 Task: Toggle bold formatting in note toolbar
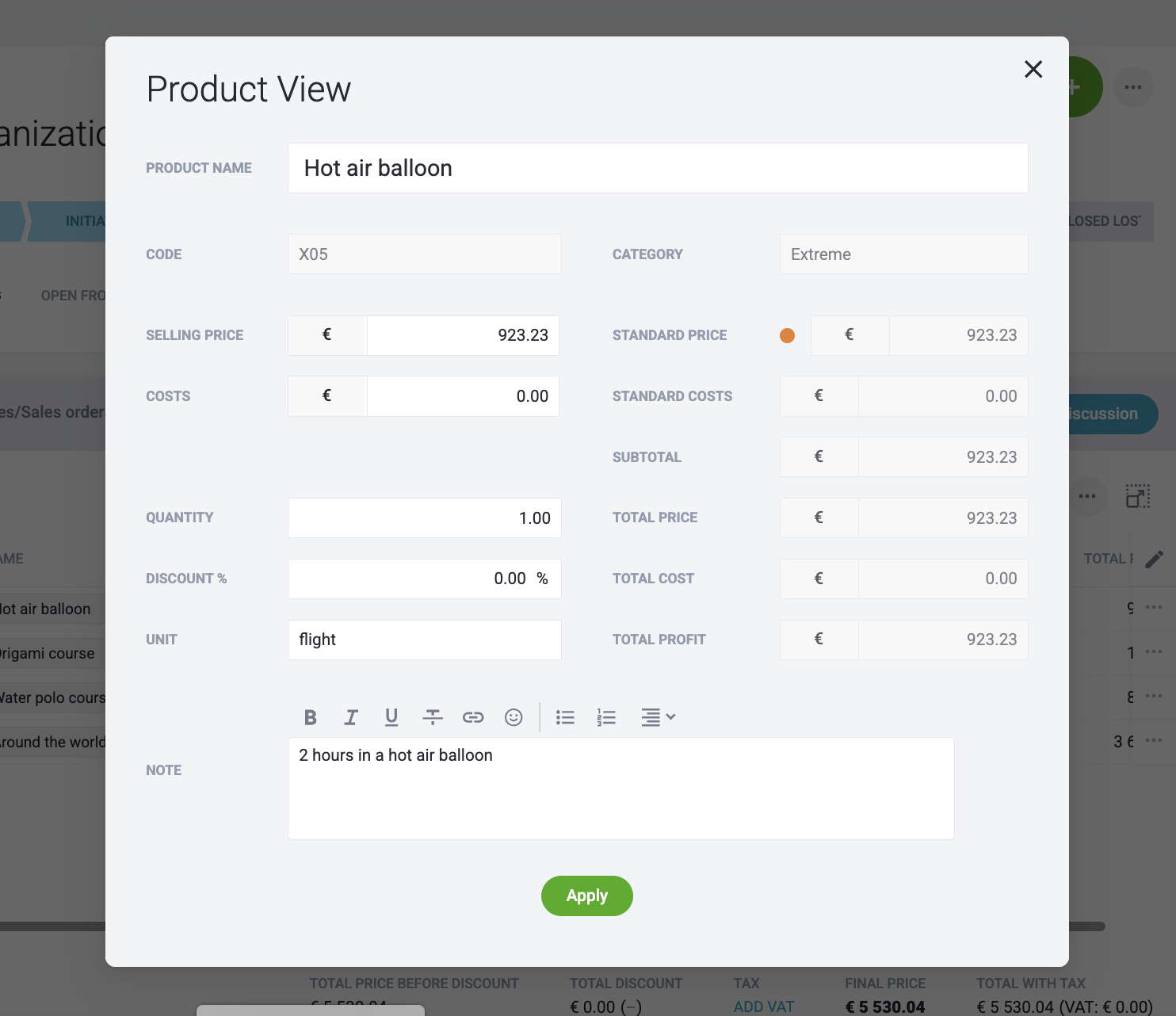(x=310, y=717)
